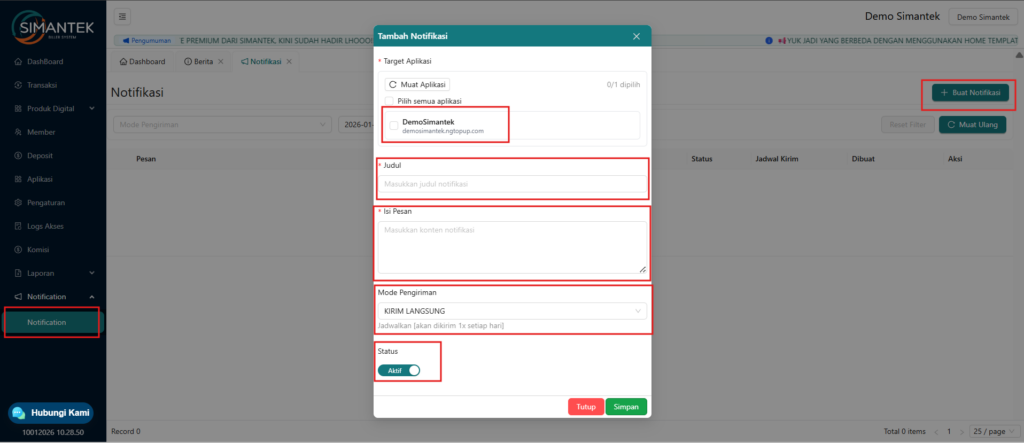Close the Tambah Notifikasi dialog with X
Viewport: 1024px width, 443px height.
point(637,37)
